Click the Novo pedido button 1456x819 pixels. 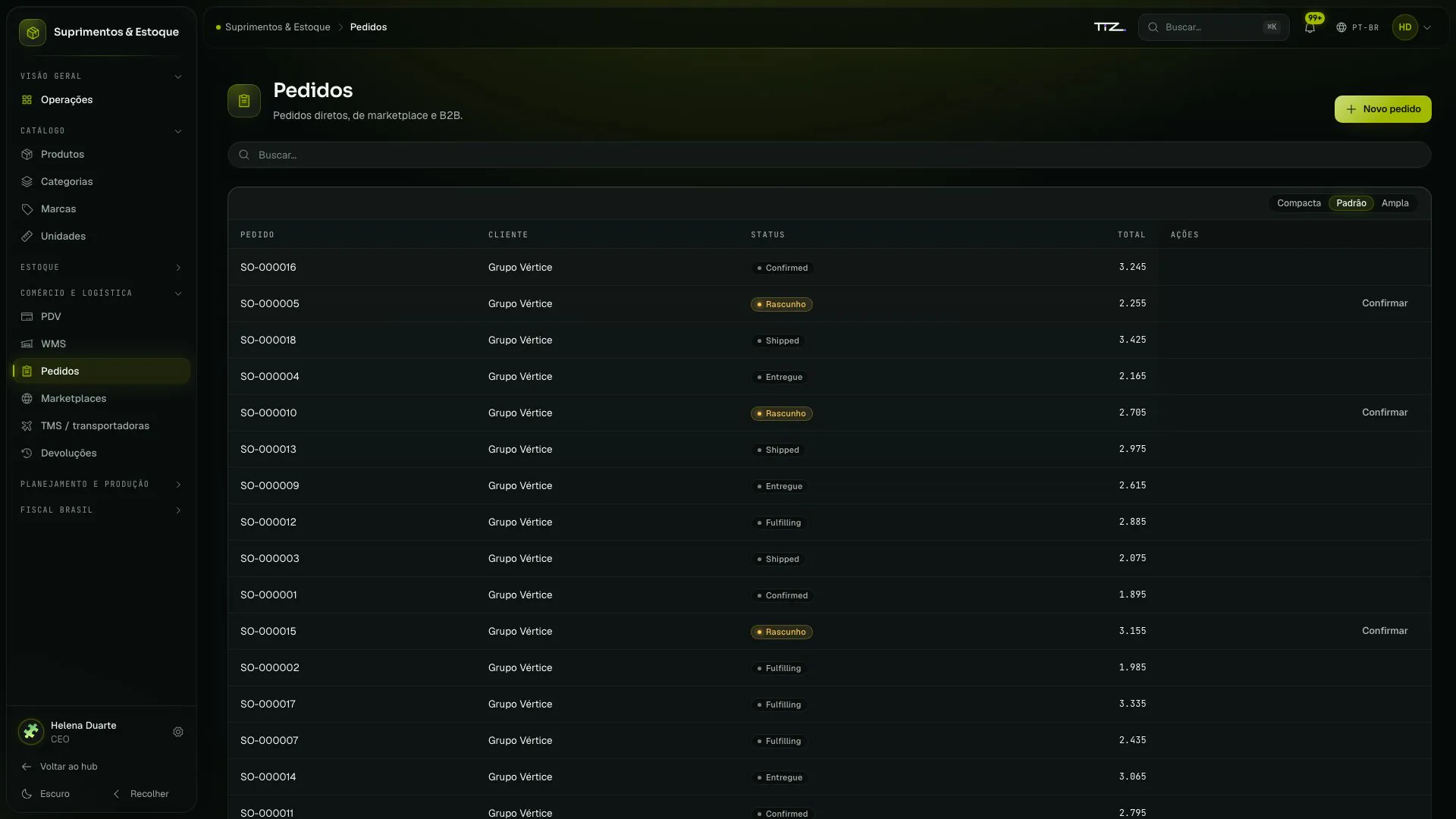pyautogui.click(x=1382, y=109)
